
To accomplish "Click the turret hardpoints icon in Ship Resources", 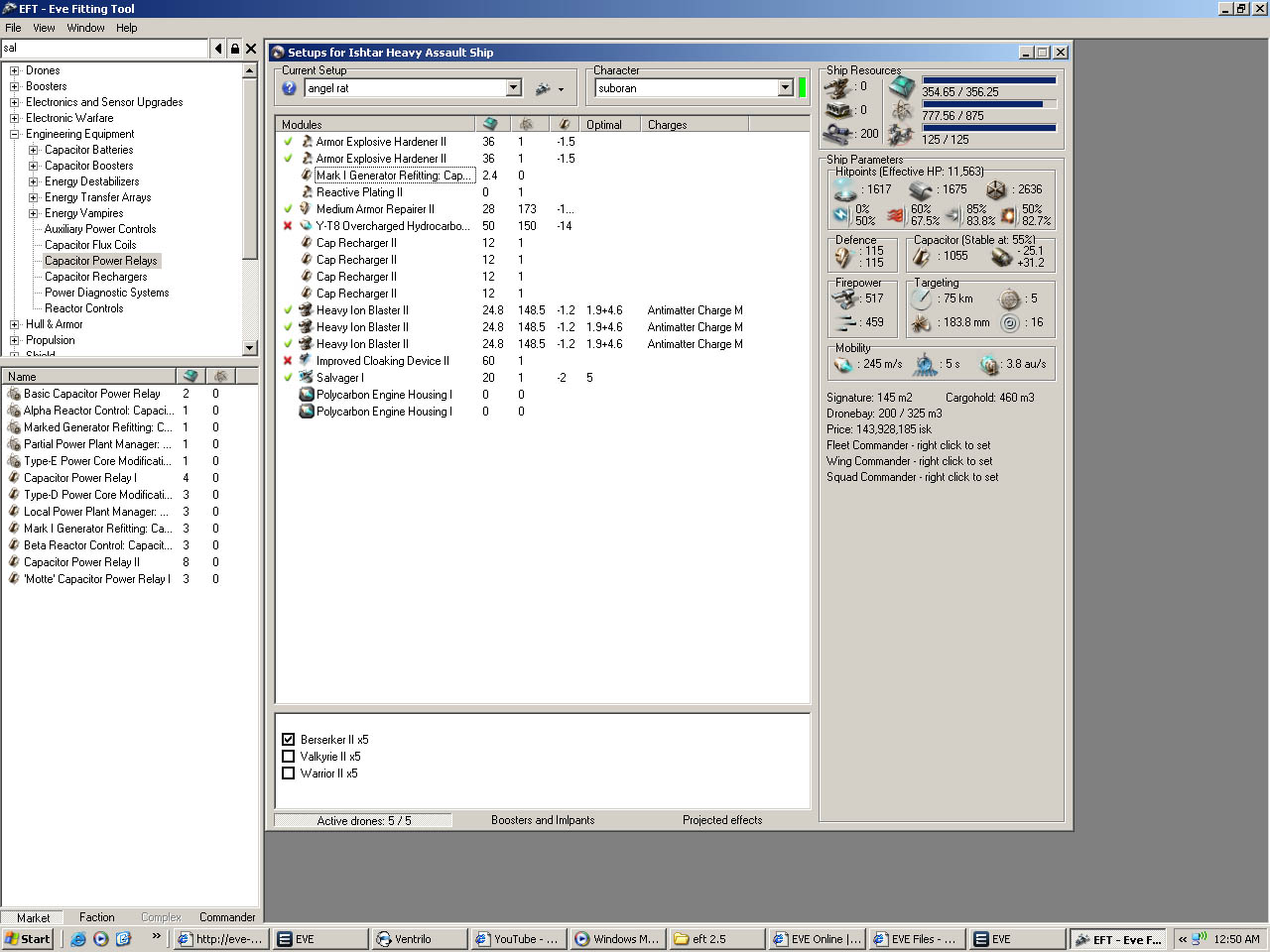I will tap(838, 87).
